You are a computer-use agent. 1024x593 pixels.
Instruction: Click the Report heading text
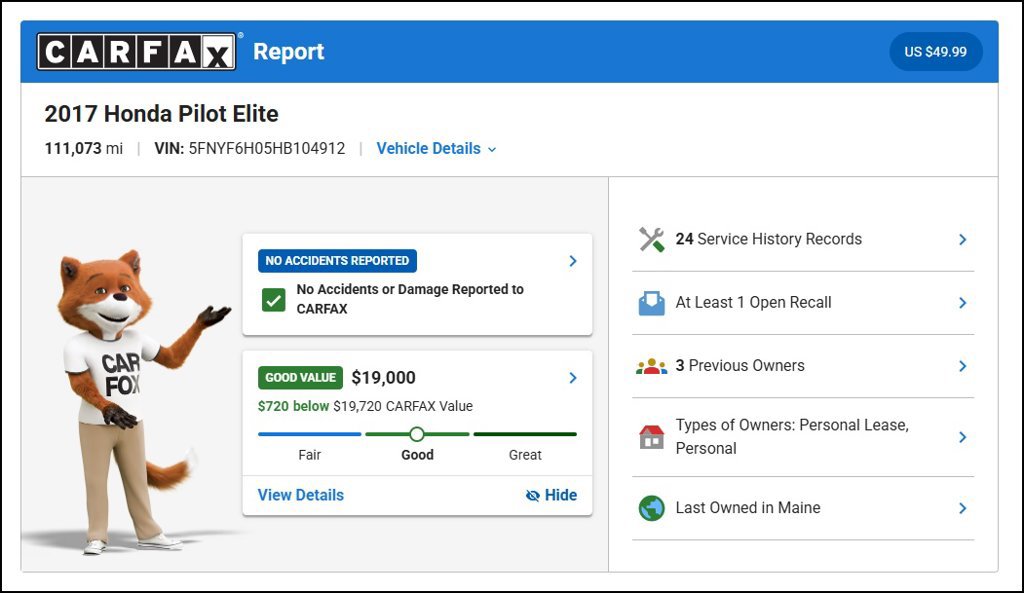tap(289, 52)
